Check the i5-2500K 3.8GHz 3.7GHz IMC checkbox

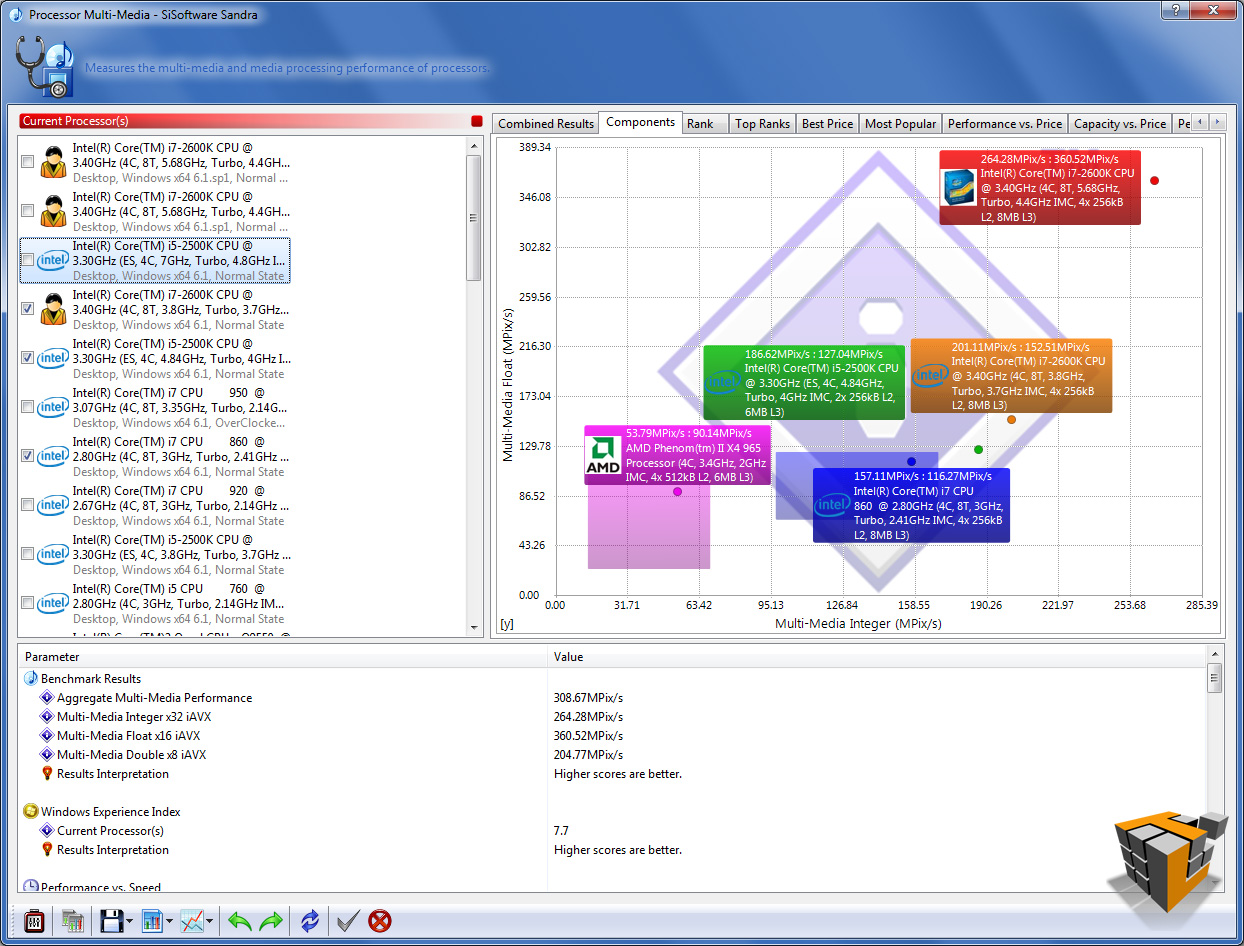coord(27,554)
